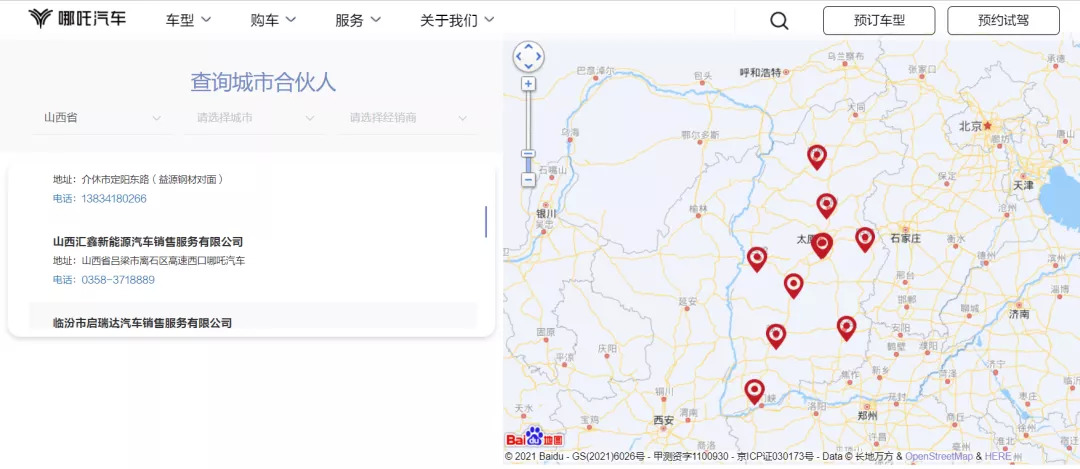
Task: Click the 预订车型 button
Action: [879, 21]
